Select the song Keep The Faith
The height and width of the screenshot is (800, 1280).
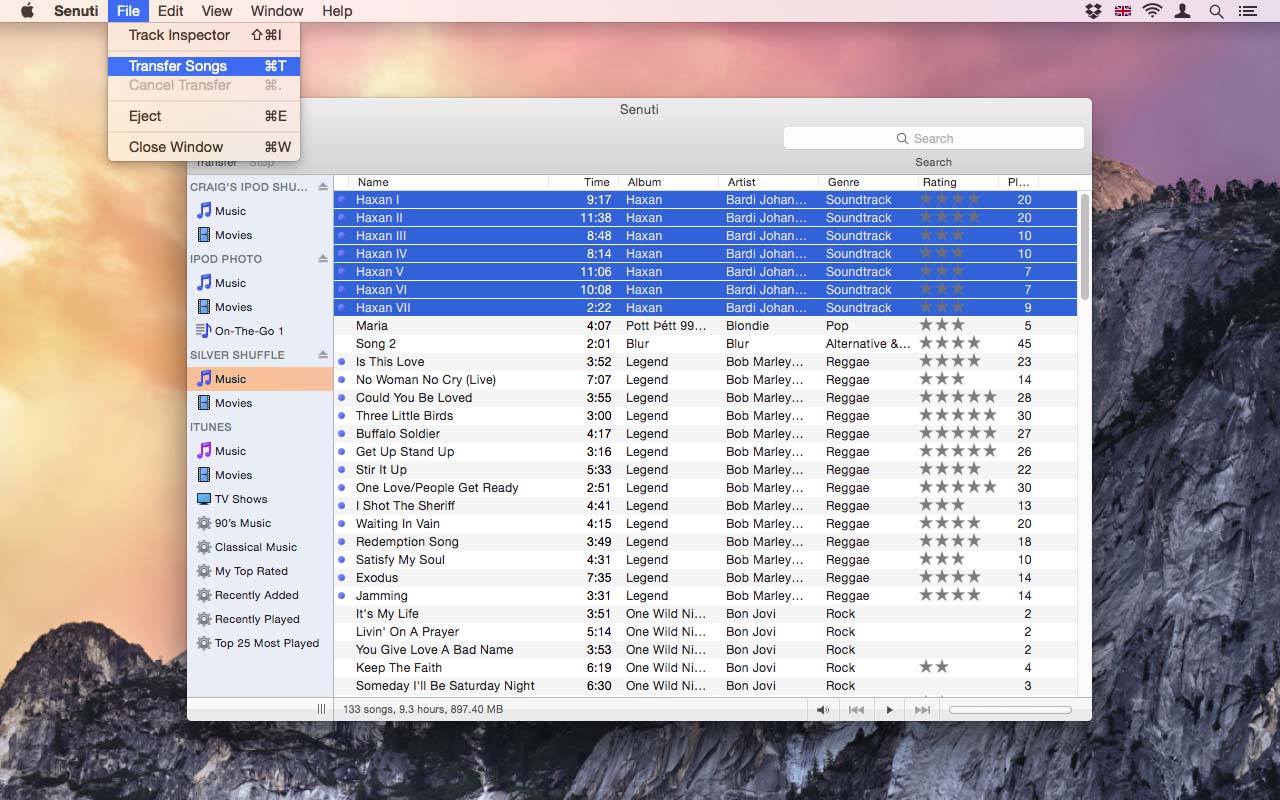pyautogui.click(x=705, y=668)
